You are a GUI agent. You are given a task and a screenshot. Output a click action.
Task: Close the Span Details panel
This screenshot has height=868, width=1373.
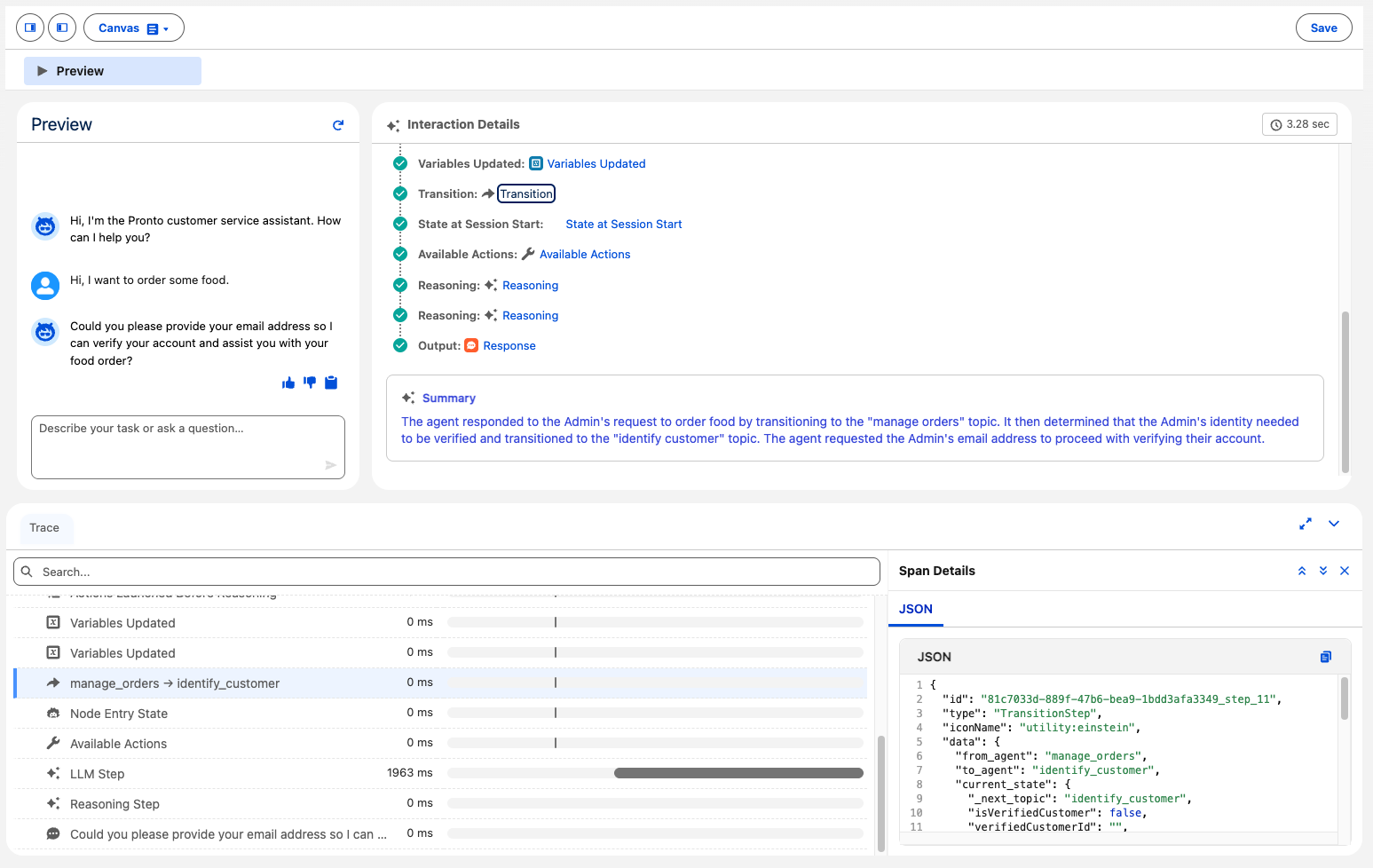(x=1345, y=571)
